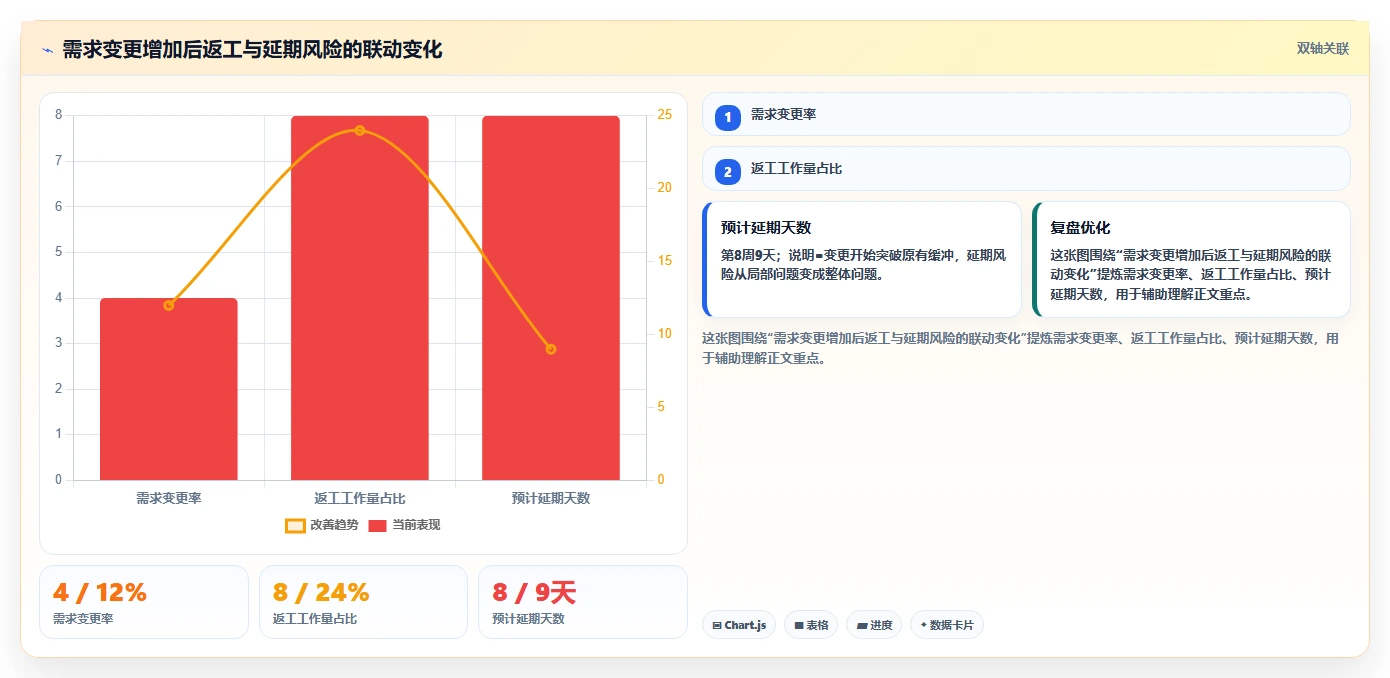Click the 4 / 12% stat value
This screenshot has height=678, width=1390.
point(100,592)
